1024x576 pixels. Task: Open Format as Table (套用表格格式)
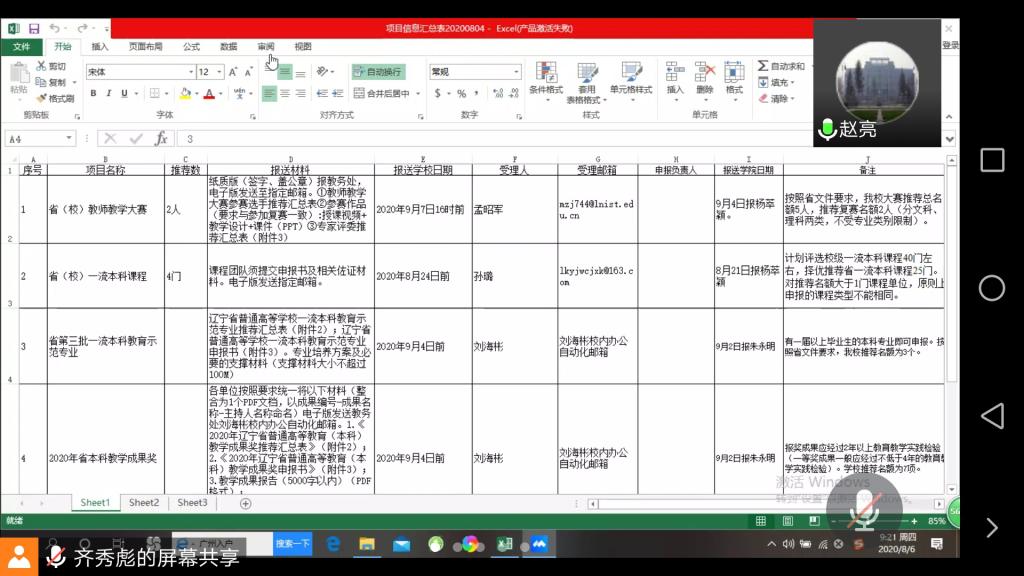586,83
